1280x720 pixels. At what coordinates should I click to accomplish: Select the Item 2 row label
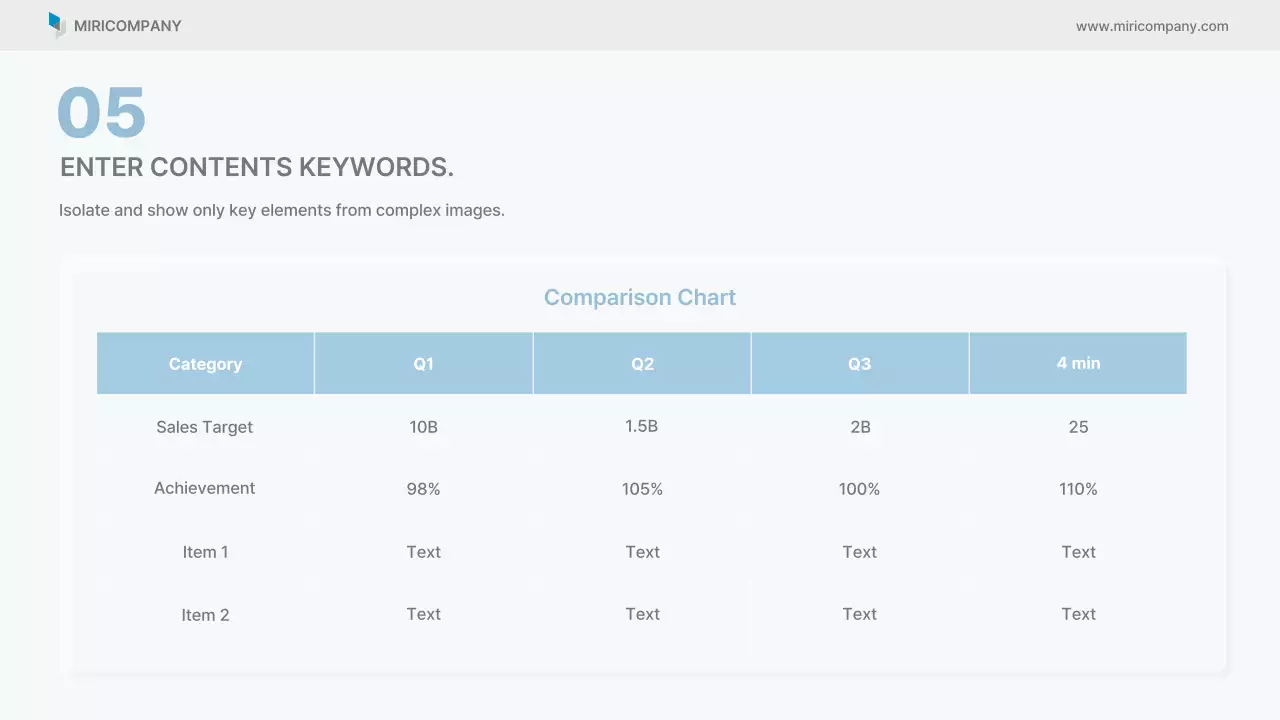point(205,615)
